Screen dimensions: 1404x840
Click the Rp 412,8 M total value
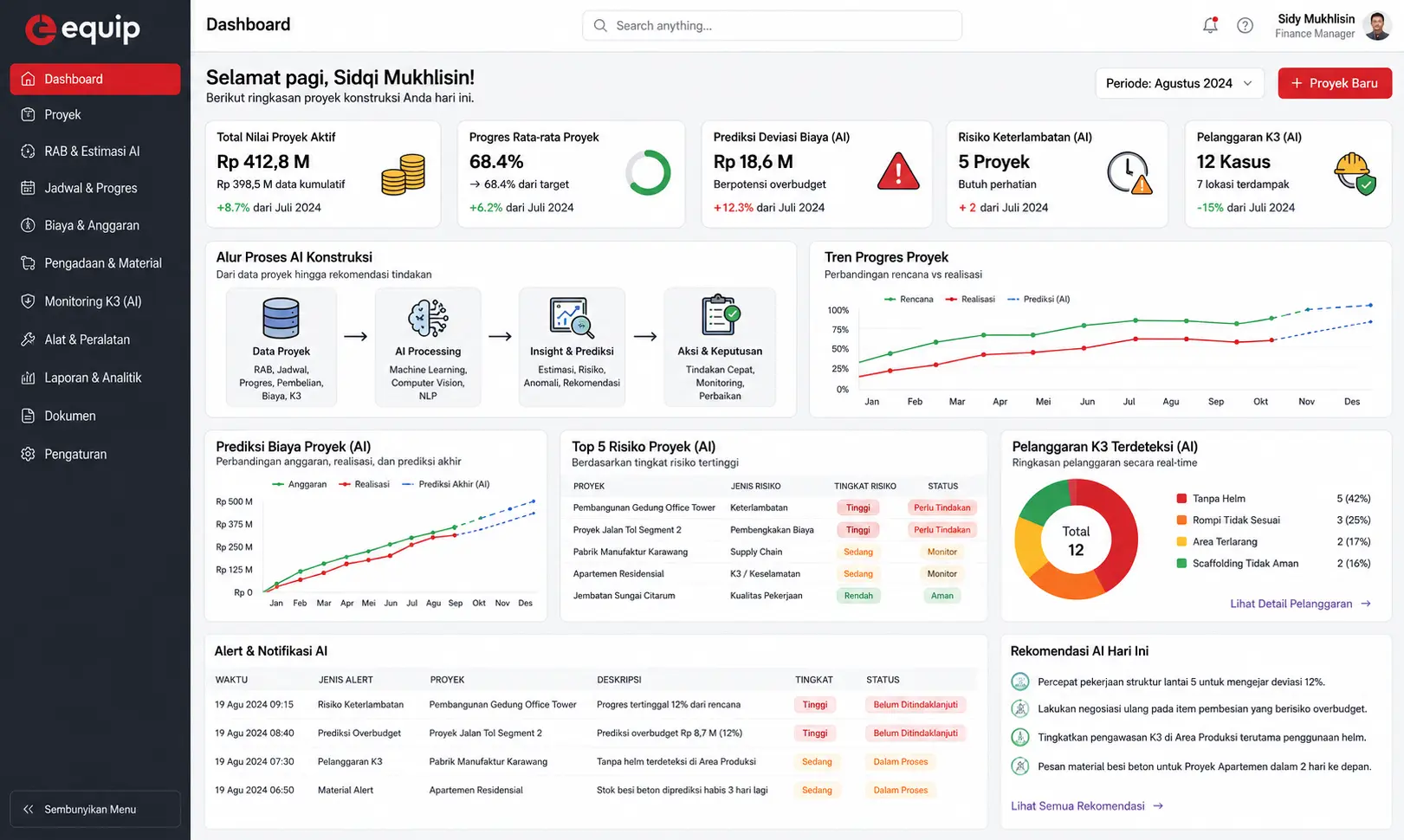tap(263, 162)
